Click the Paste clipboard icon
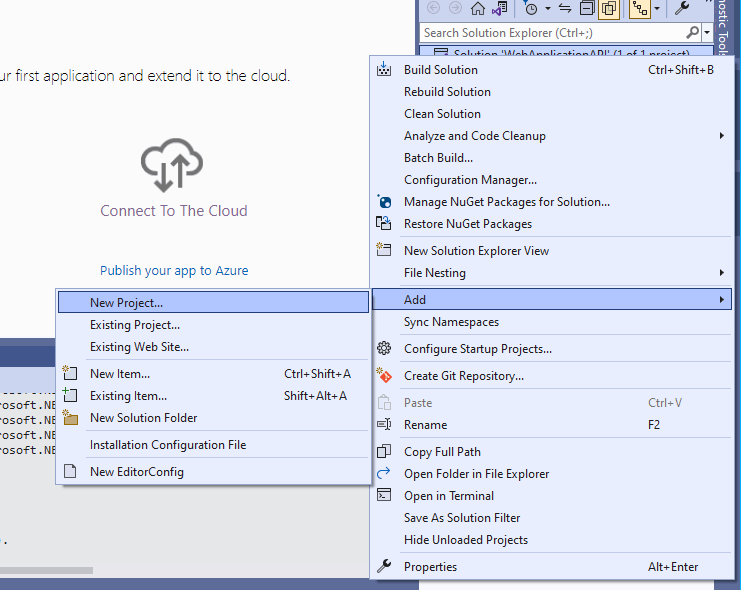Image resolution: width=741 pixels, height=590 pixels. [x=384, y=402]
